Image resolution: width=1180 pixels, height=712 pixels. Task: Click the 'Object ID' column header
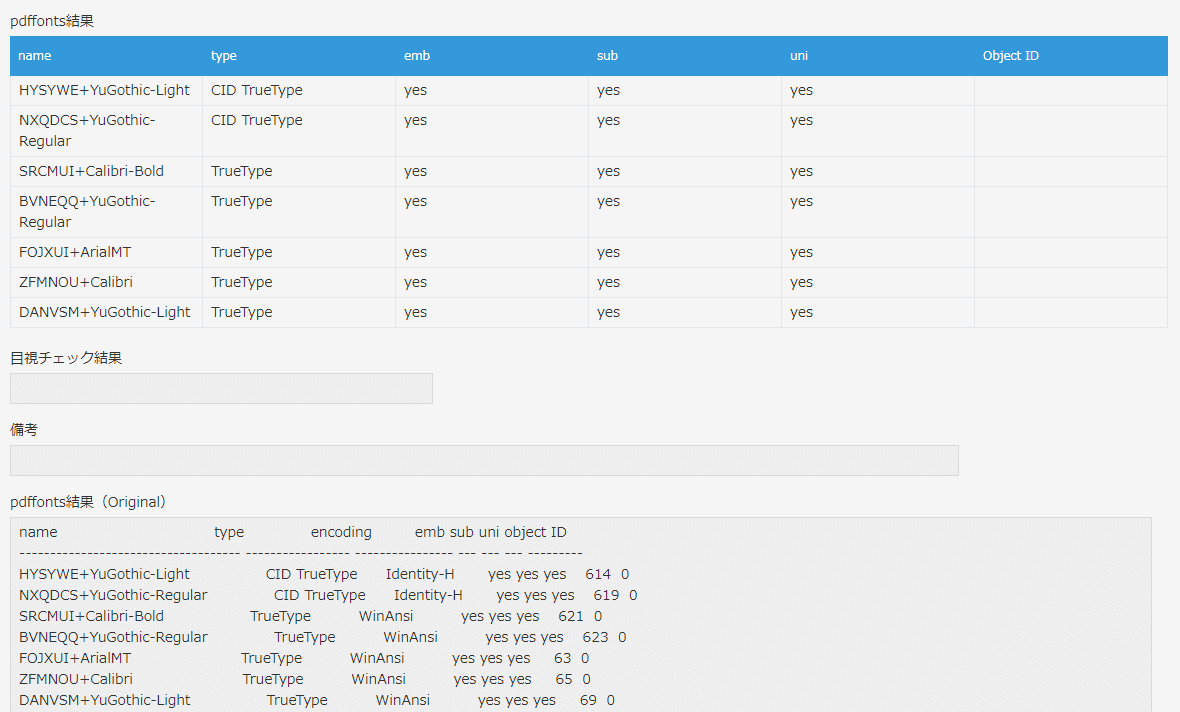click(x=1071, y=56)
